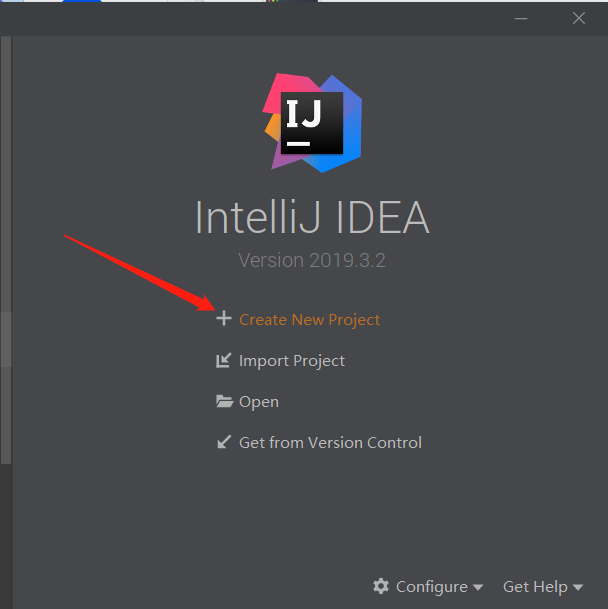Image resolution: width=608 pixels, height=609 pixels.
Task: Click the IntelliJ IDEA logo
Action: pos(311,122)
